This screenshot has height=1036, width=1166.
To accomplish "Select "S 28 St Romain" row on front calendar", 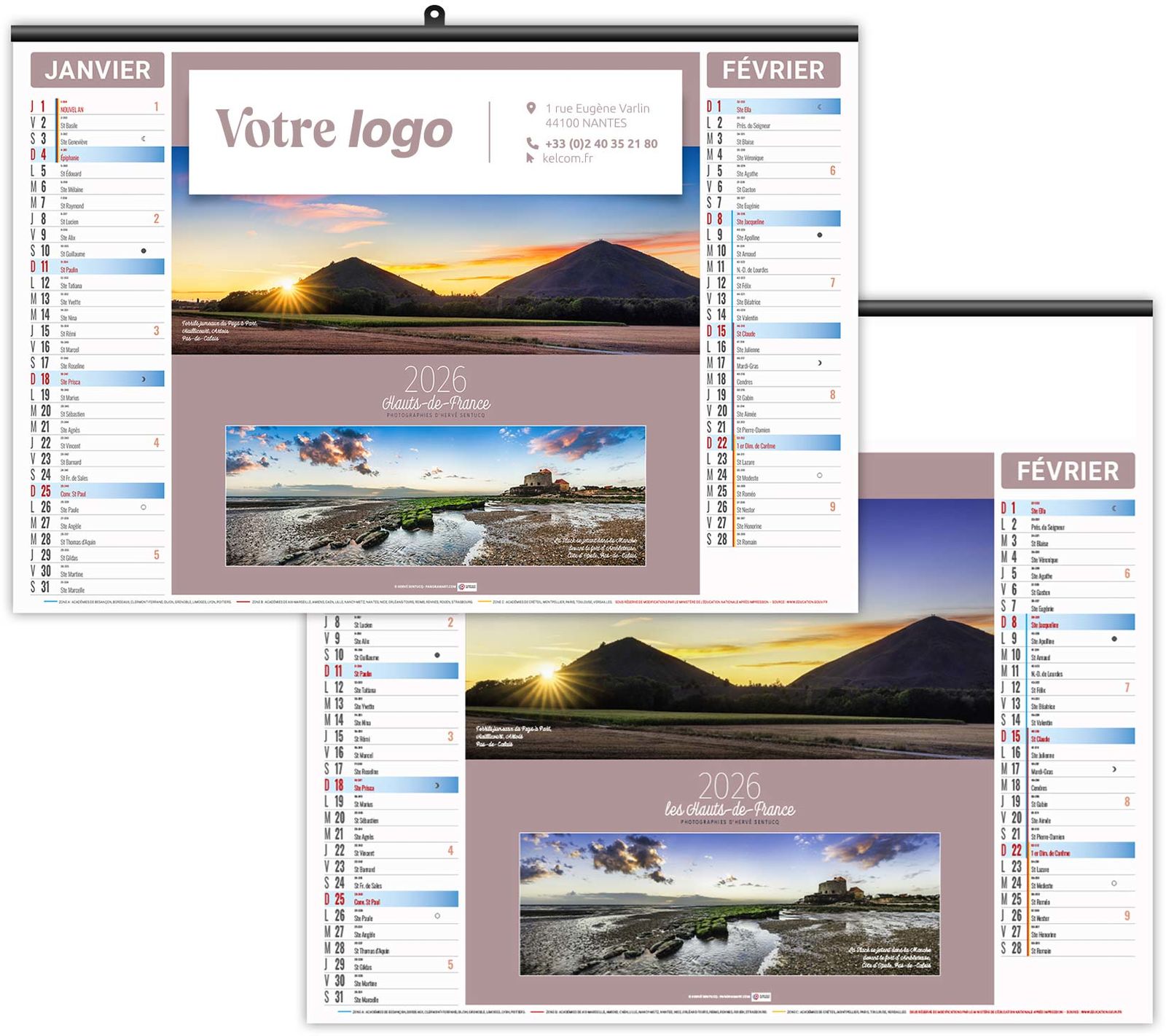I will [x=773, y=539].
